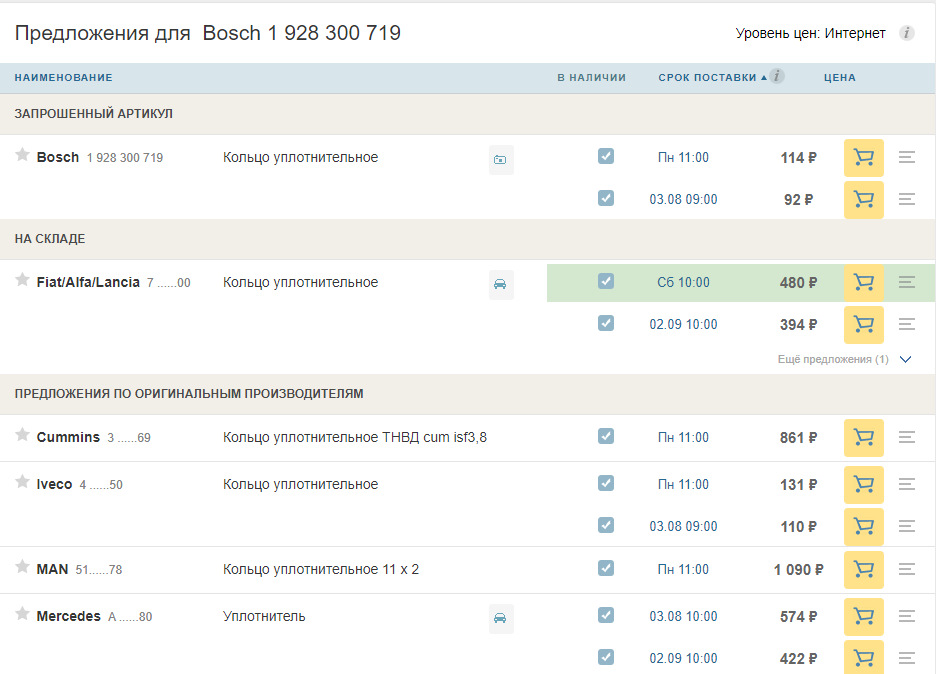The width and height of the screenshot is (936, 674).
Task: Click the Bosch row photo icon
Action: pos(500,159)
